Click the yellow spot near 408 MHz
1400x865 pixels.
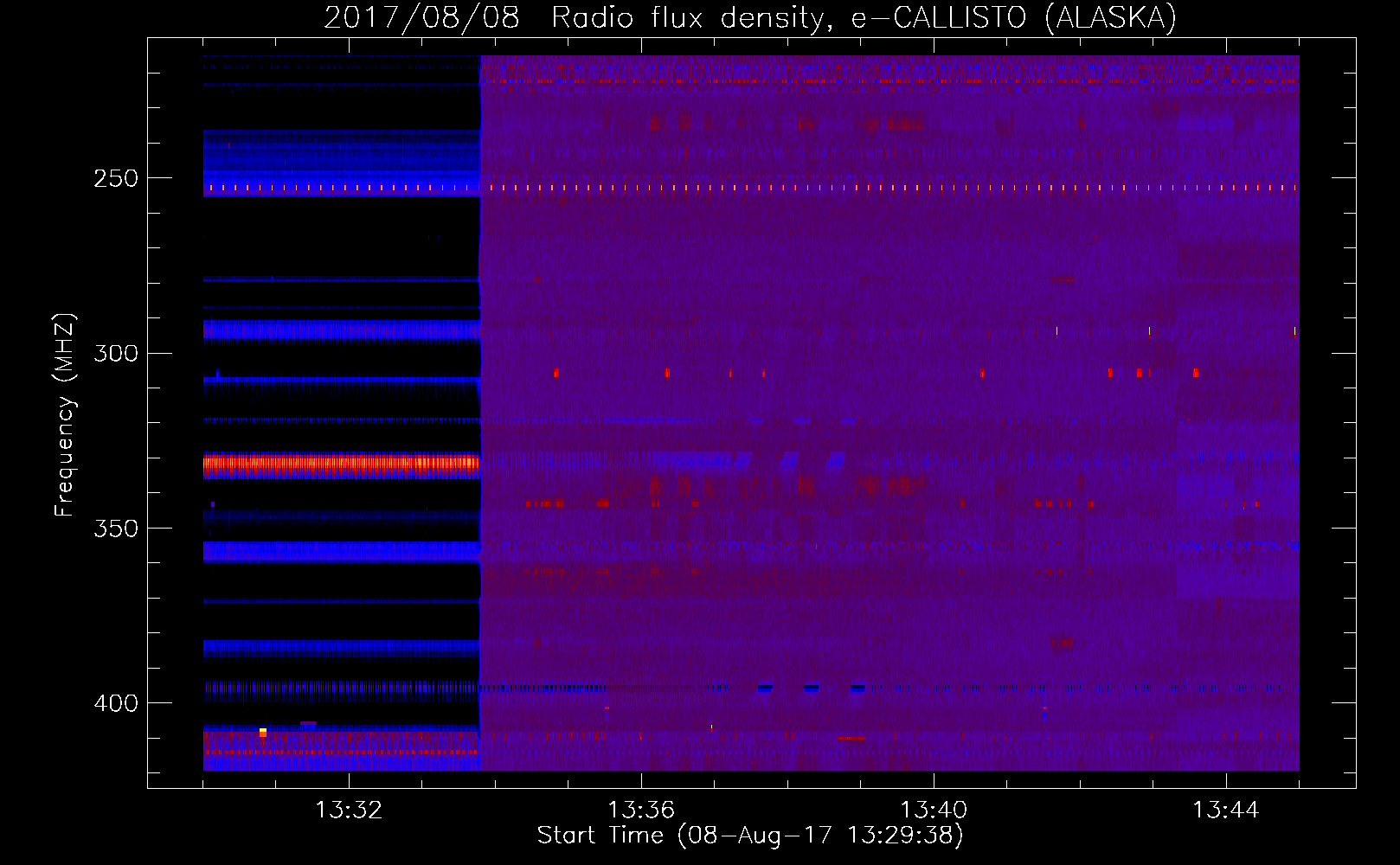pyautogui.click(x=263, y=733)
